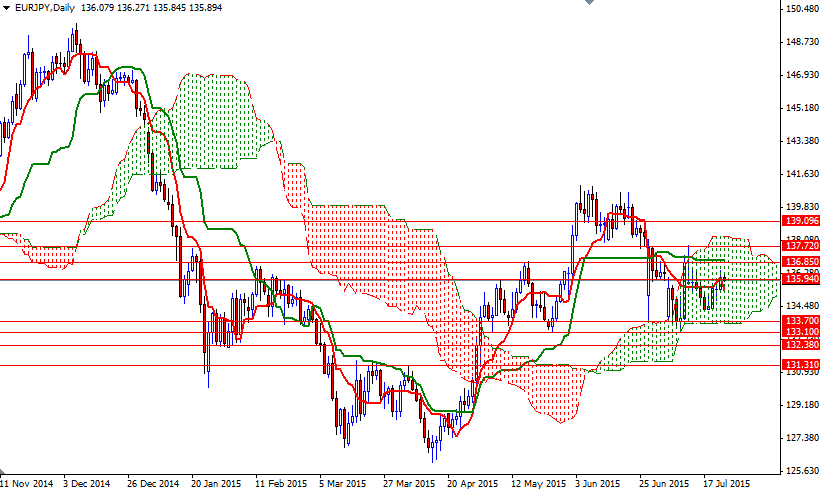Click the 129.180 price scale value

(x=802, y=405)
